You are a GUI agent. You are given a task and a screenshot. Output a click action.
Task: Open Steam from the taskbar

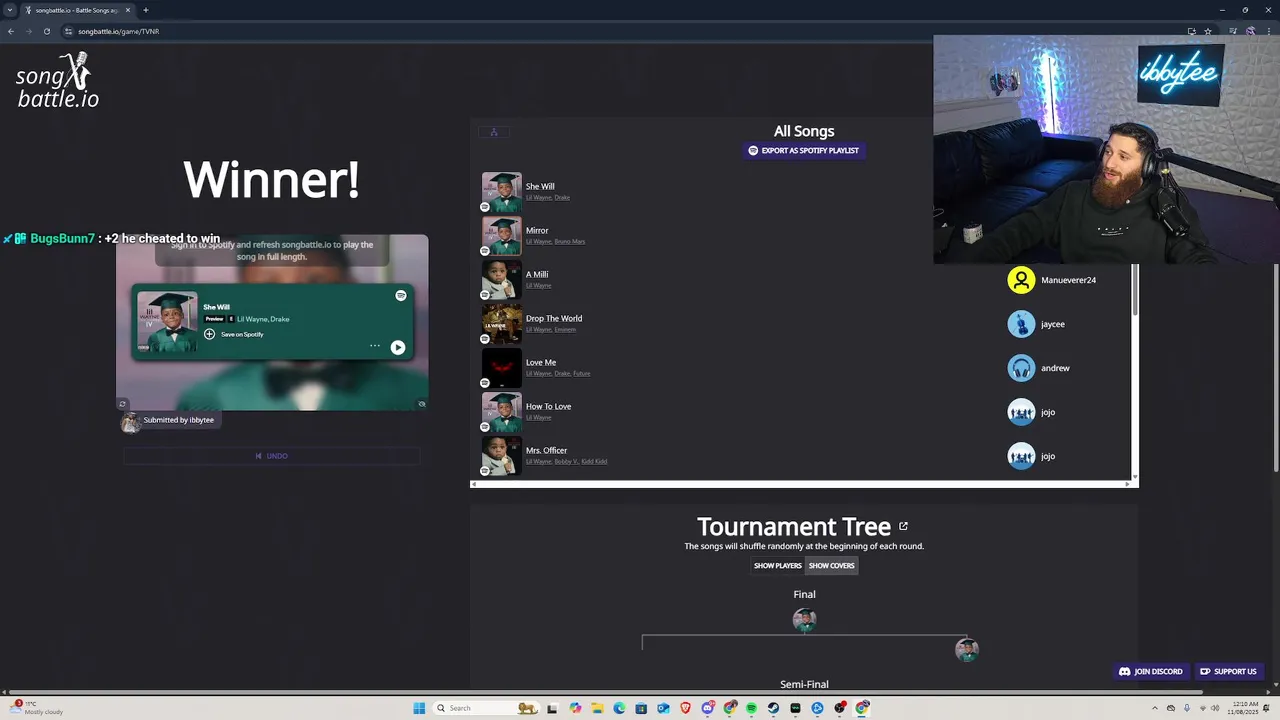tap(773, 708)
